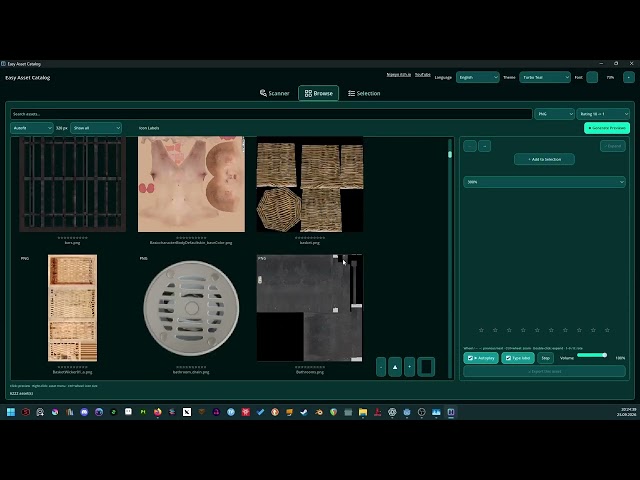Click the Browse tab grid icon
The width and height of the screenshot is (640, 480).
[308, 93]
